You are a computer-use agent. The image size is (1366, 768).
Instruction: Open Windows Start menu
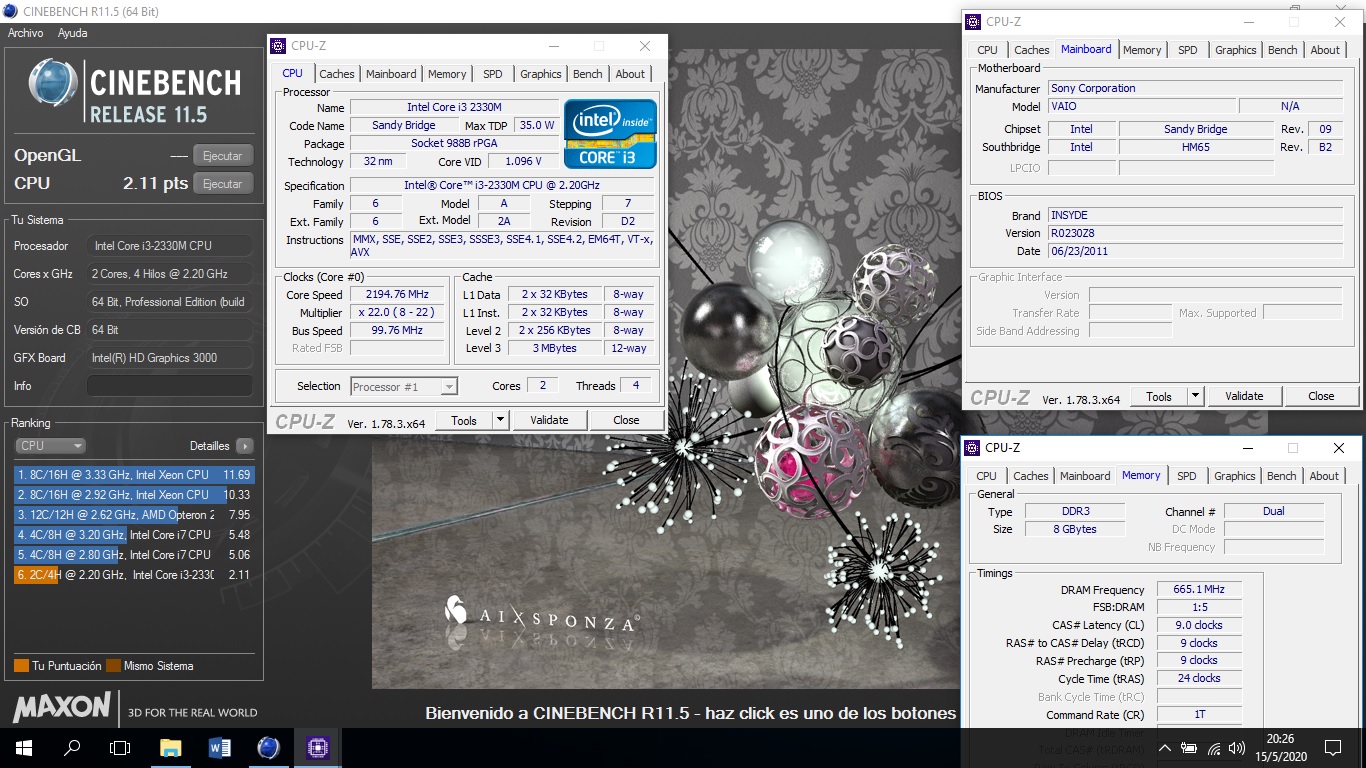[23, 747]
